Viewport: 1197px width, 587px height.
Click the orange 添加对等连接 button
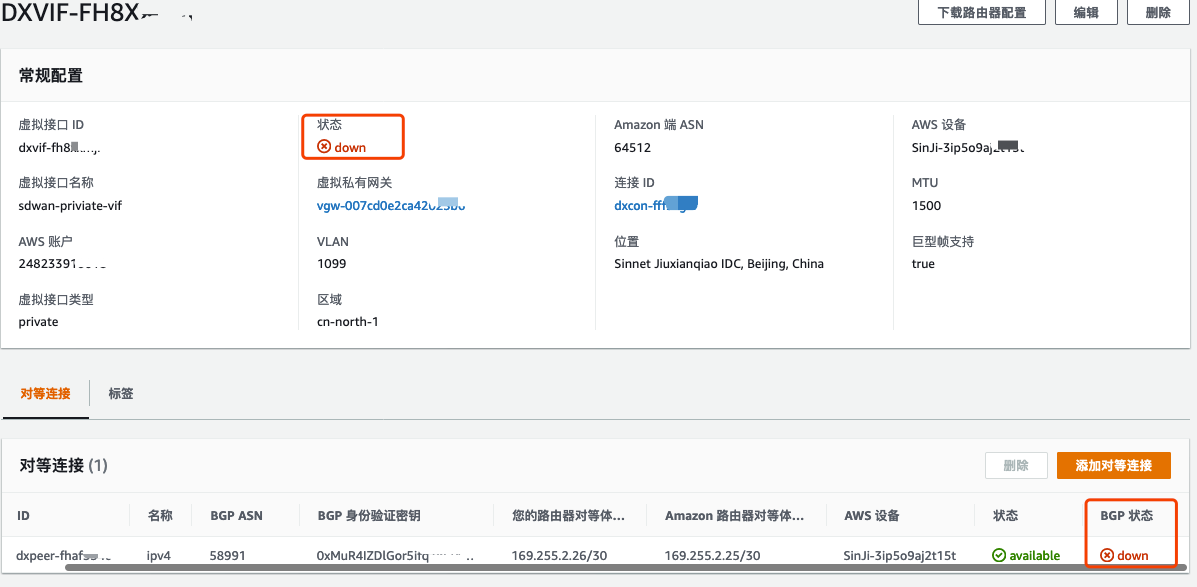pyautogui.click(x=1113, y=465)
